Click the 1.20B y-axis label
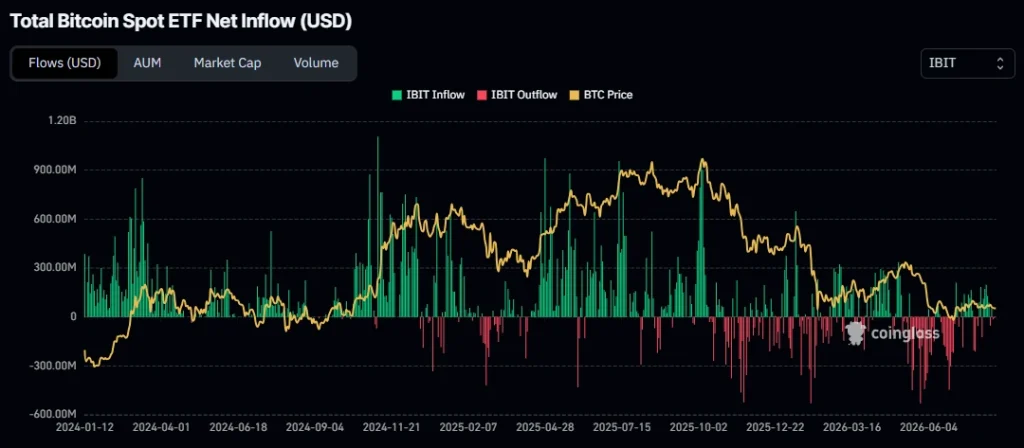 (63, 121)
